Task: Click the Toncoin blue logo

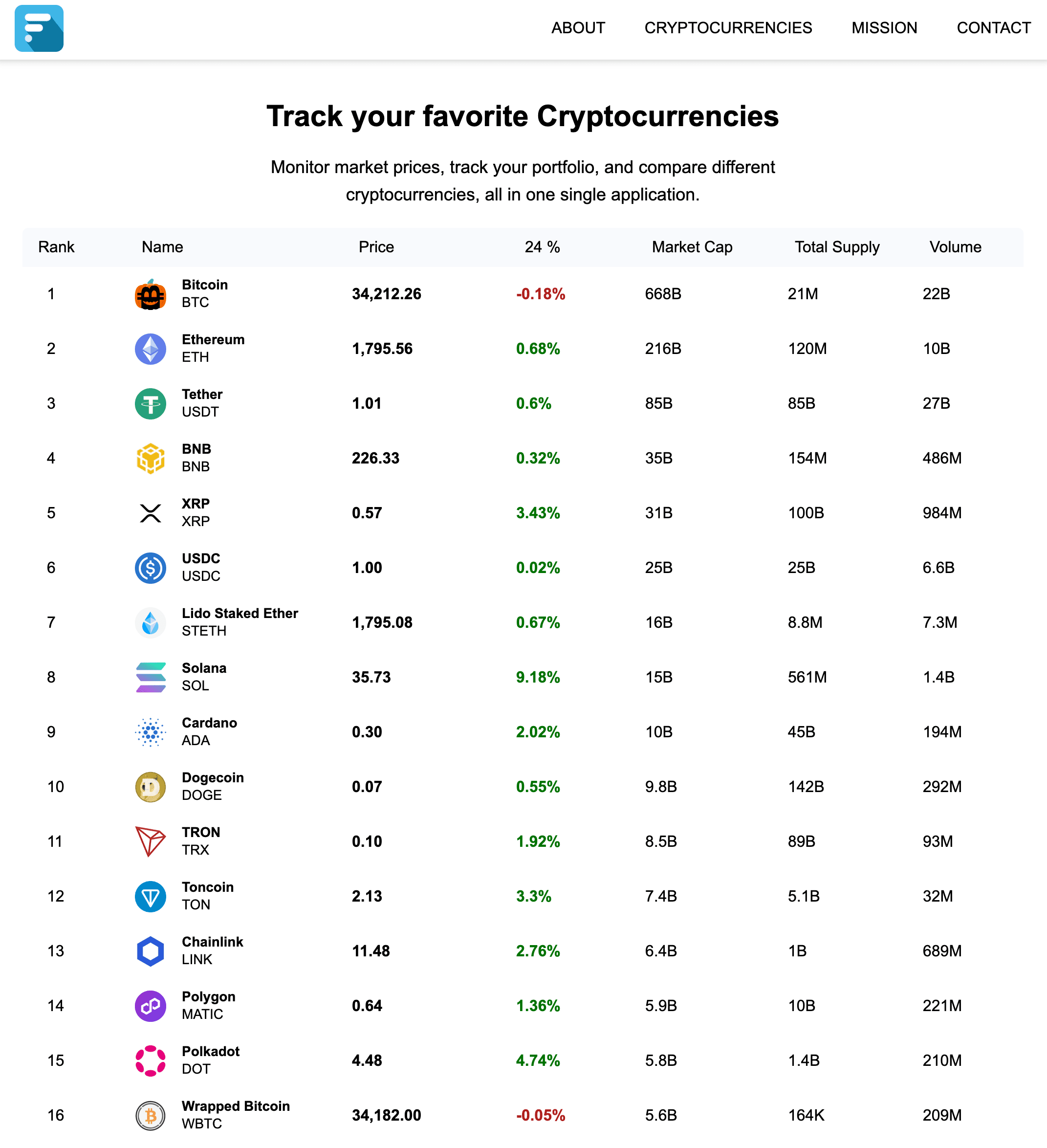Action: tap(150, 896)
